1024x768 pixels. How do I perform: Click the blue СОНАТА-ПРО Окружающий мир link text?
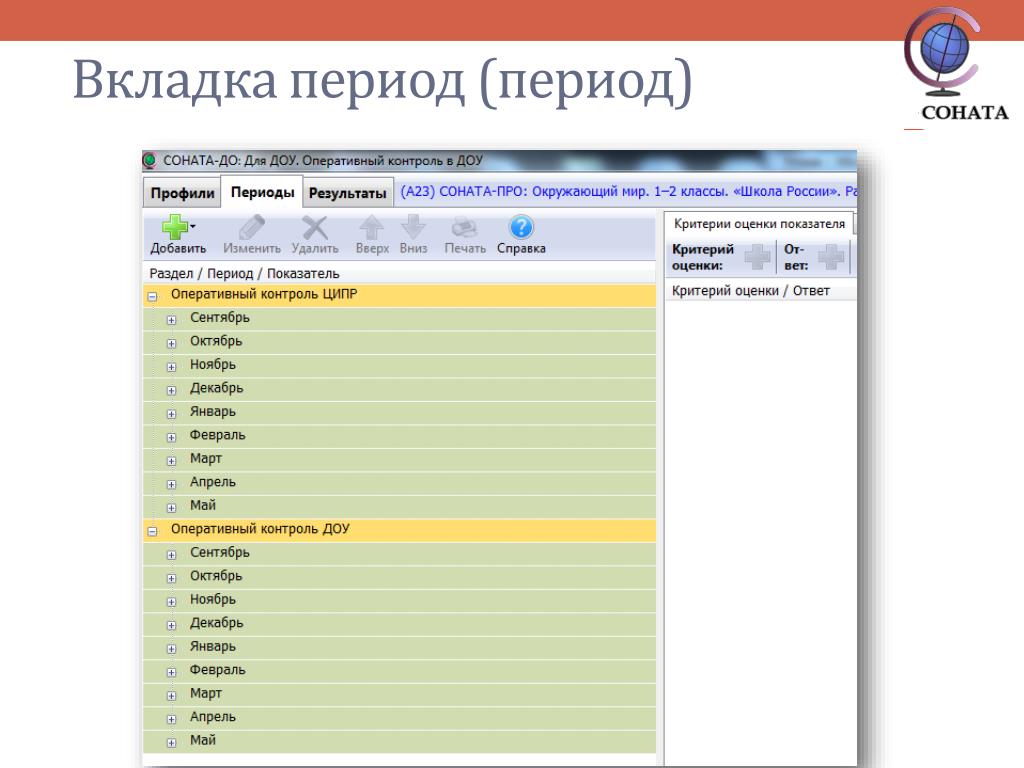[628, 192]
